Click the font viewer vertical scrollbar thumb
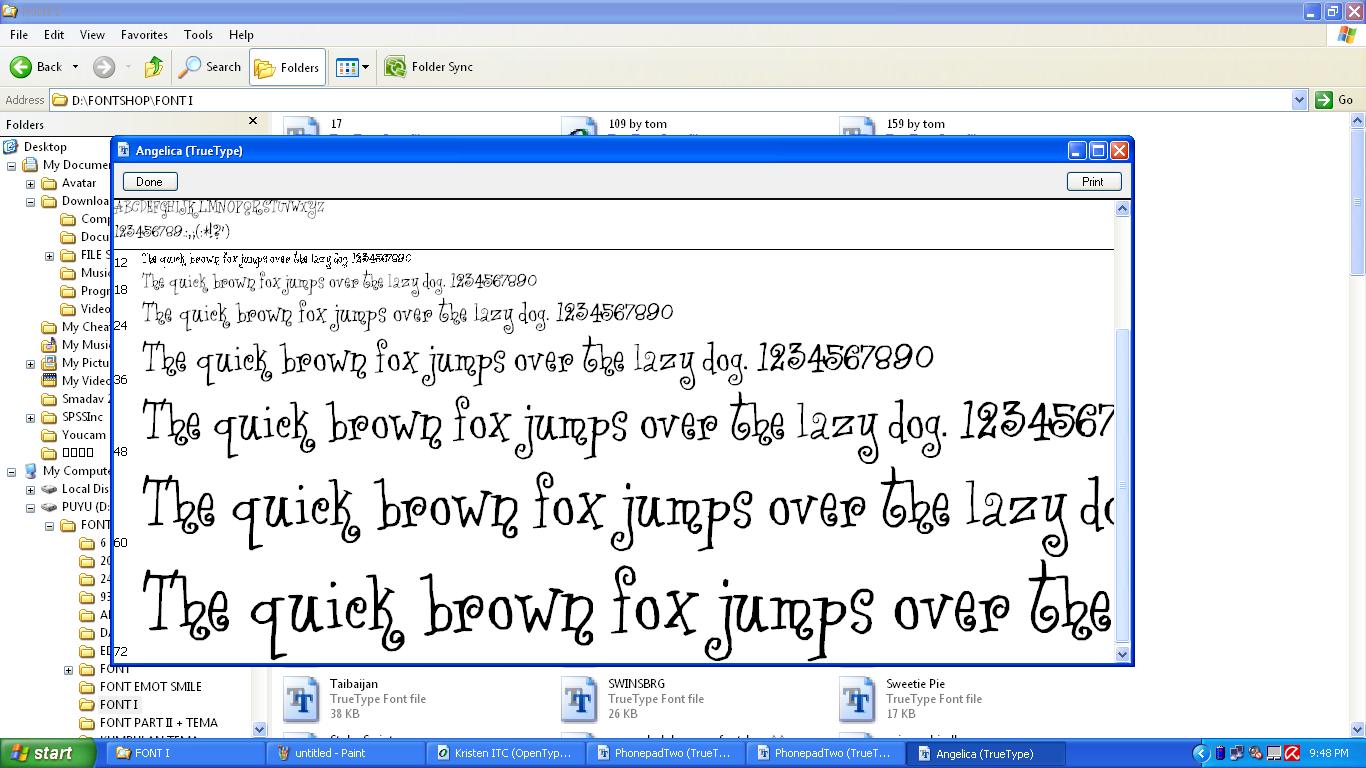 (x=1122, y=485)
